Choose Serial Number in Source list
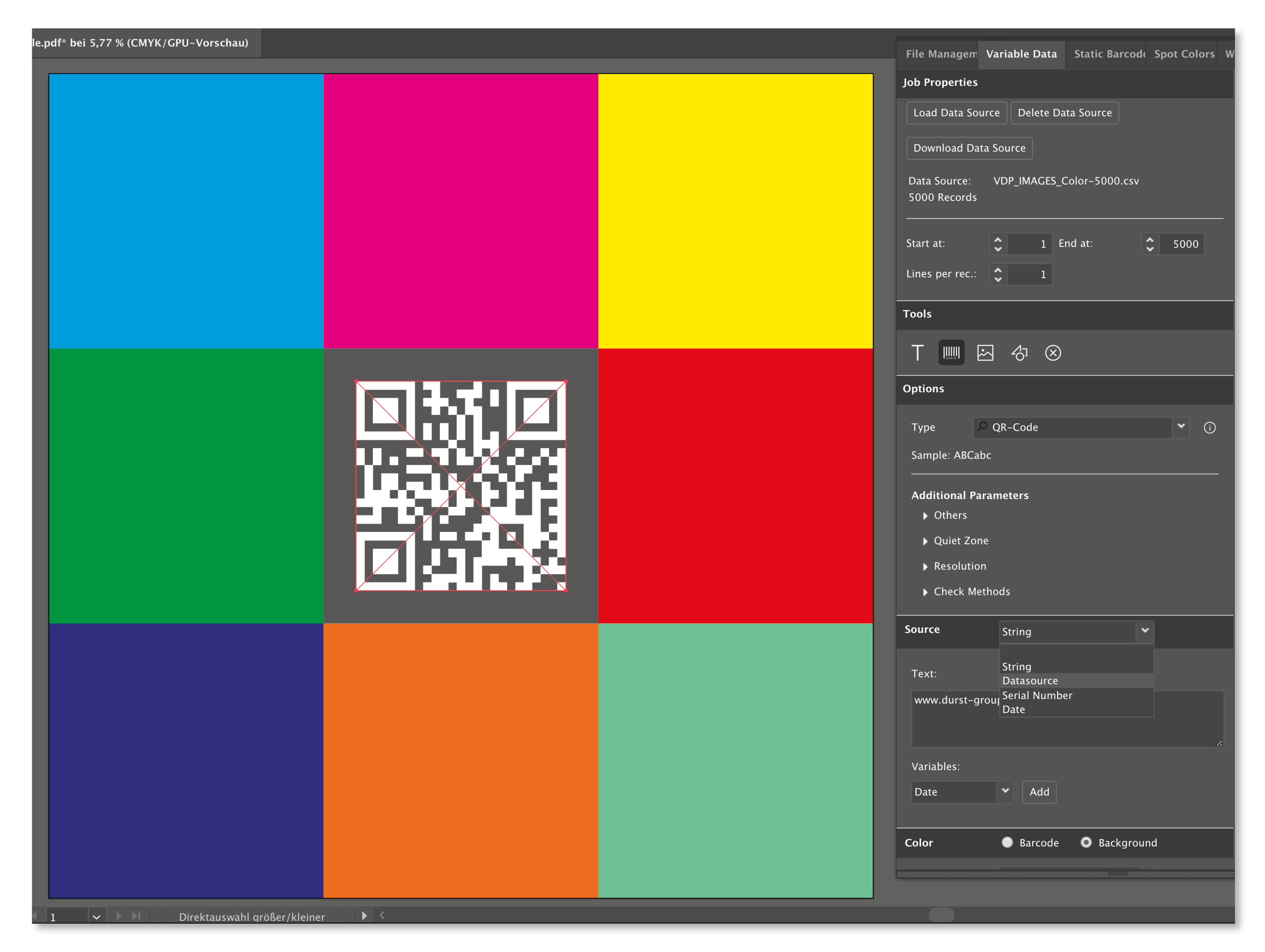The height and width of the screenshot is (952, 1265). [x=1076, y=695]
